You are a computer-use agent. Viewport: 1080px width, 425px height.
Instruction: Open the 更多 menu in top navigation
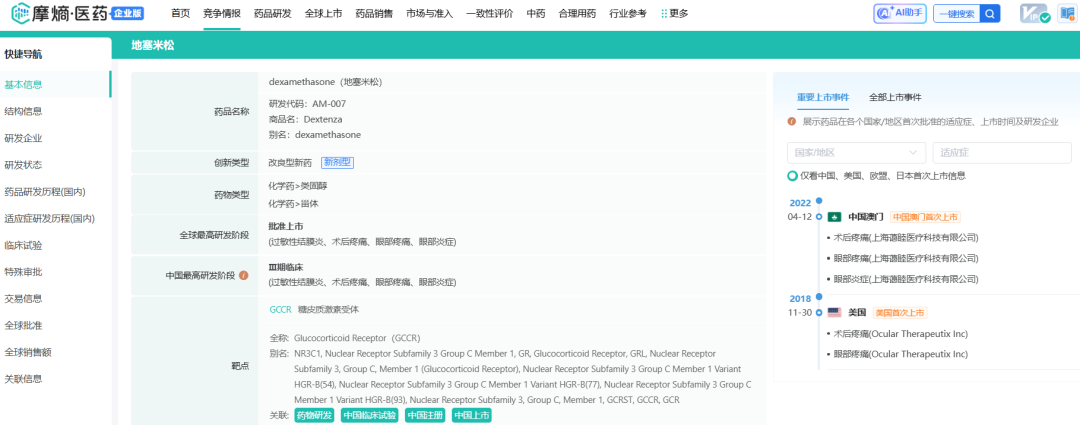click(x=675, y=14)
